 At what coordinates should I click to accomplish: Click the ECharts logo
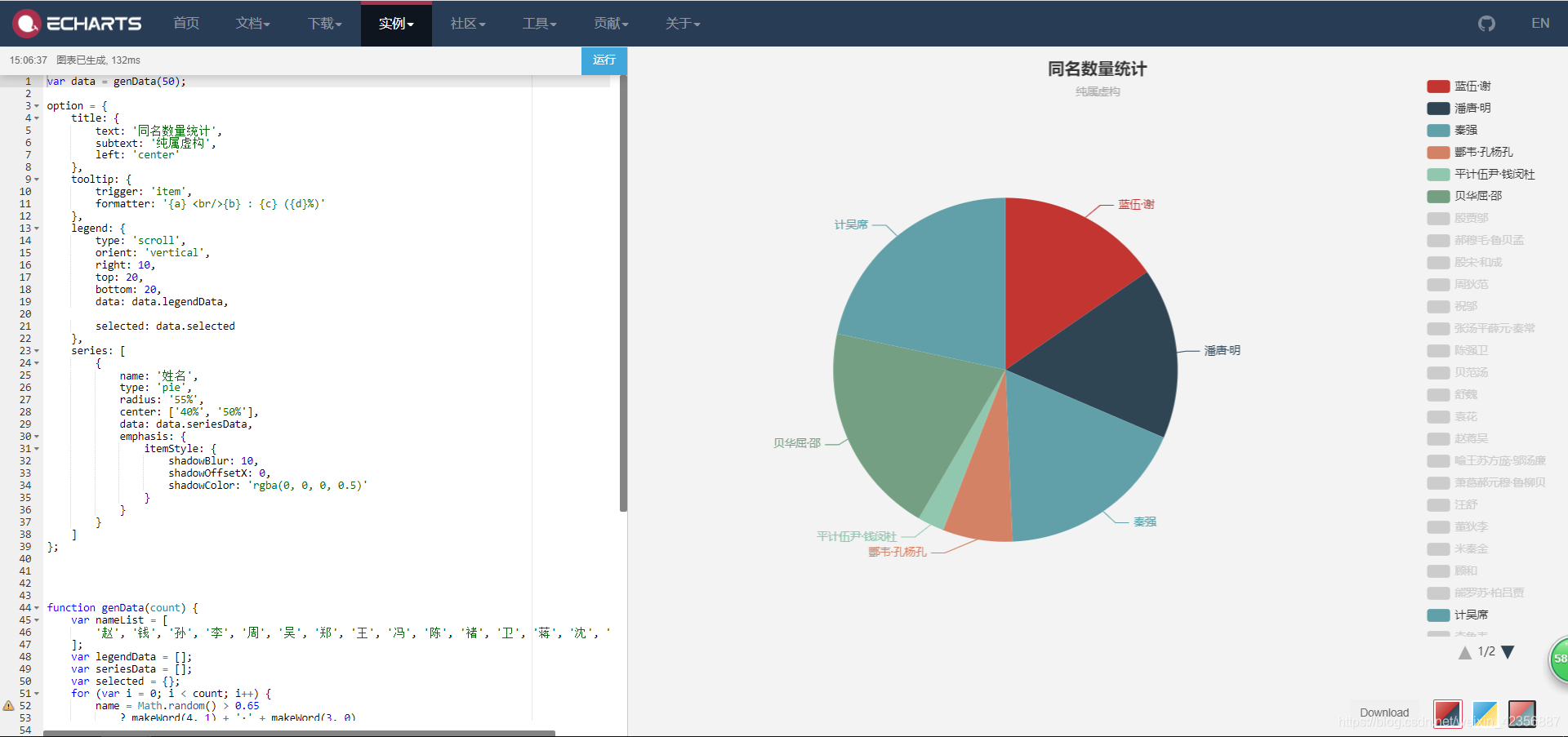(78, 24)
